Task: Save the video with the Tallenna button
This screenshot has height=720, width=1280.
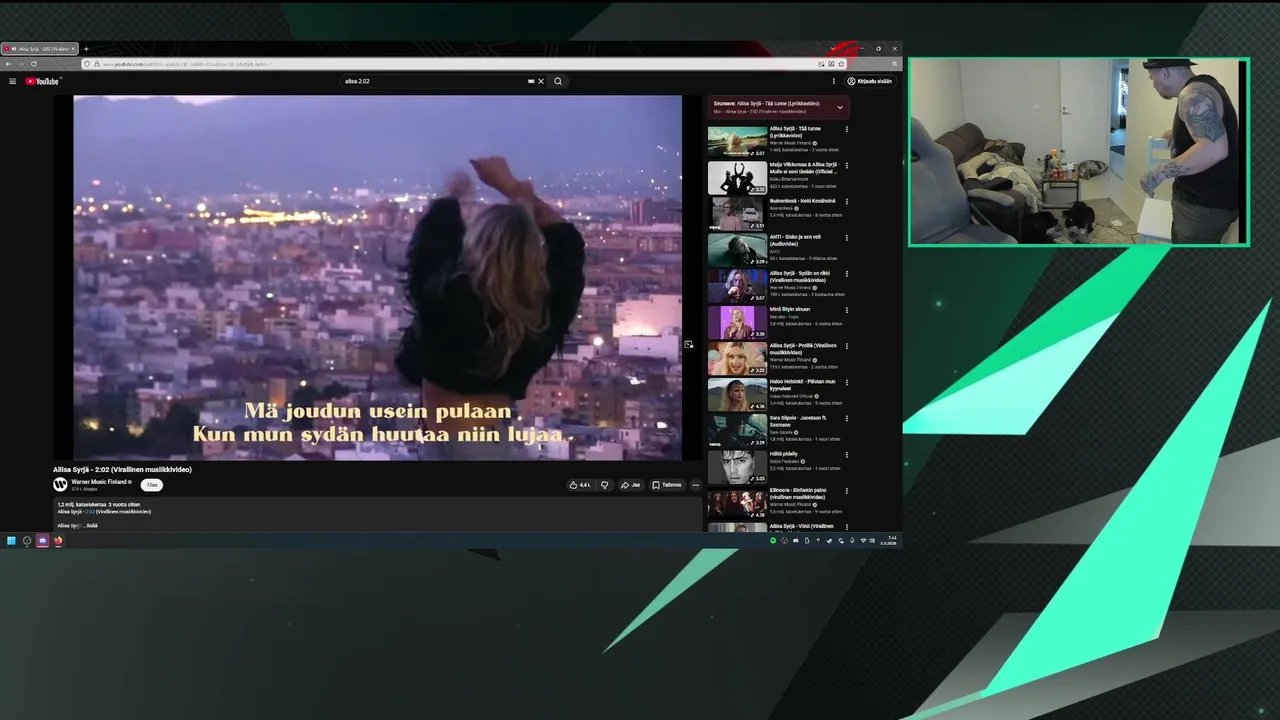Action: click(667, 485)
